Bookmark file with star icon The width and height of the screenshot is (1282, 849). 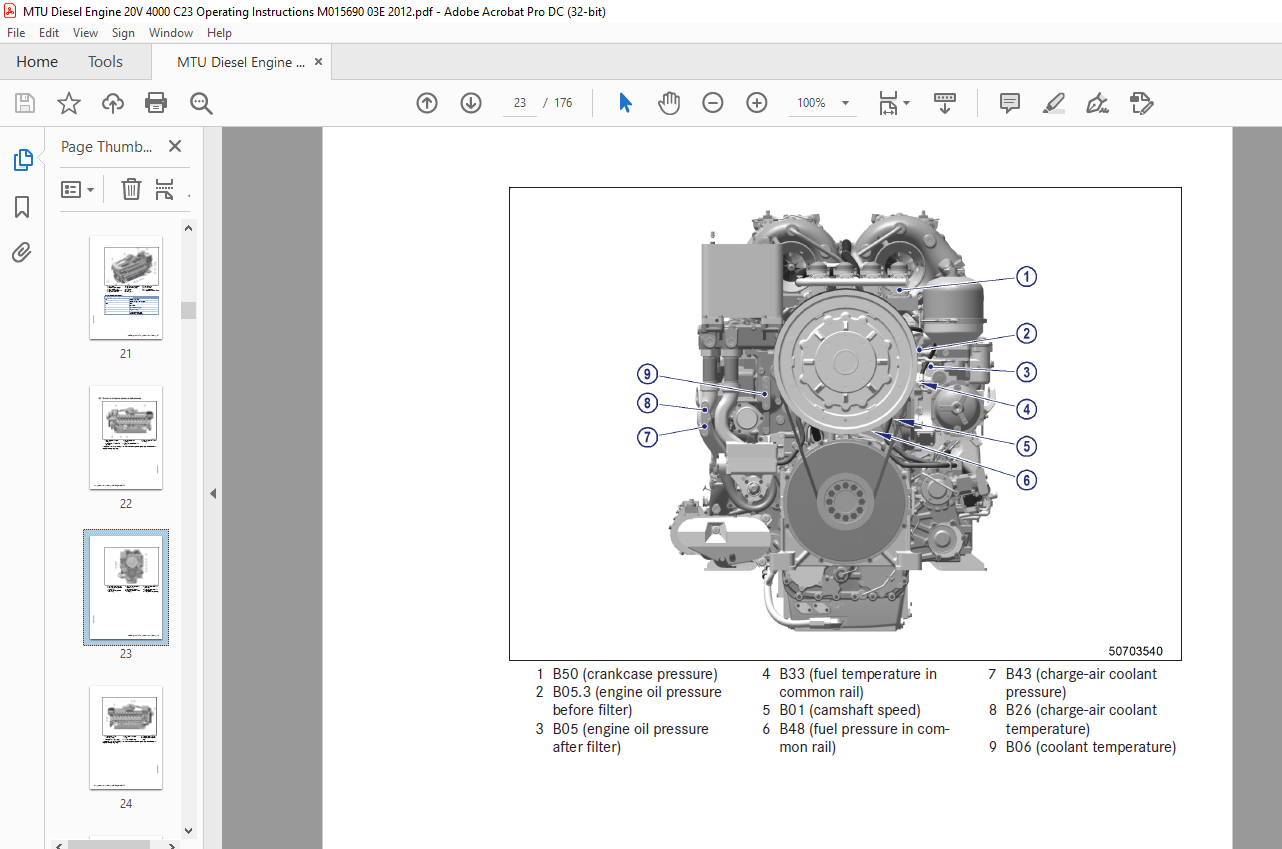68,103
